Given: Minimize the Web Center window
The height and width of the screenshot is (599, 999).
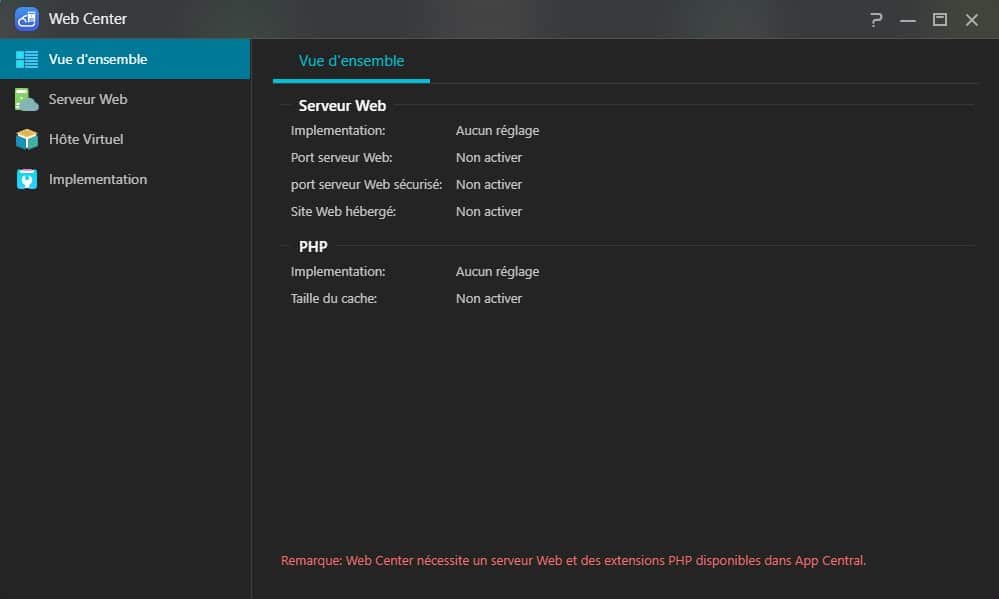Looking at the screenshot, I should 908,20.
